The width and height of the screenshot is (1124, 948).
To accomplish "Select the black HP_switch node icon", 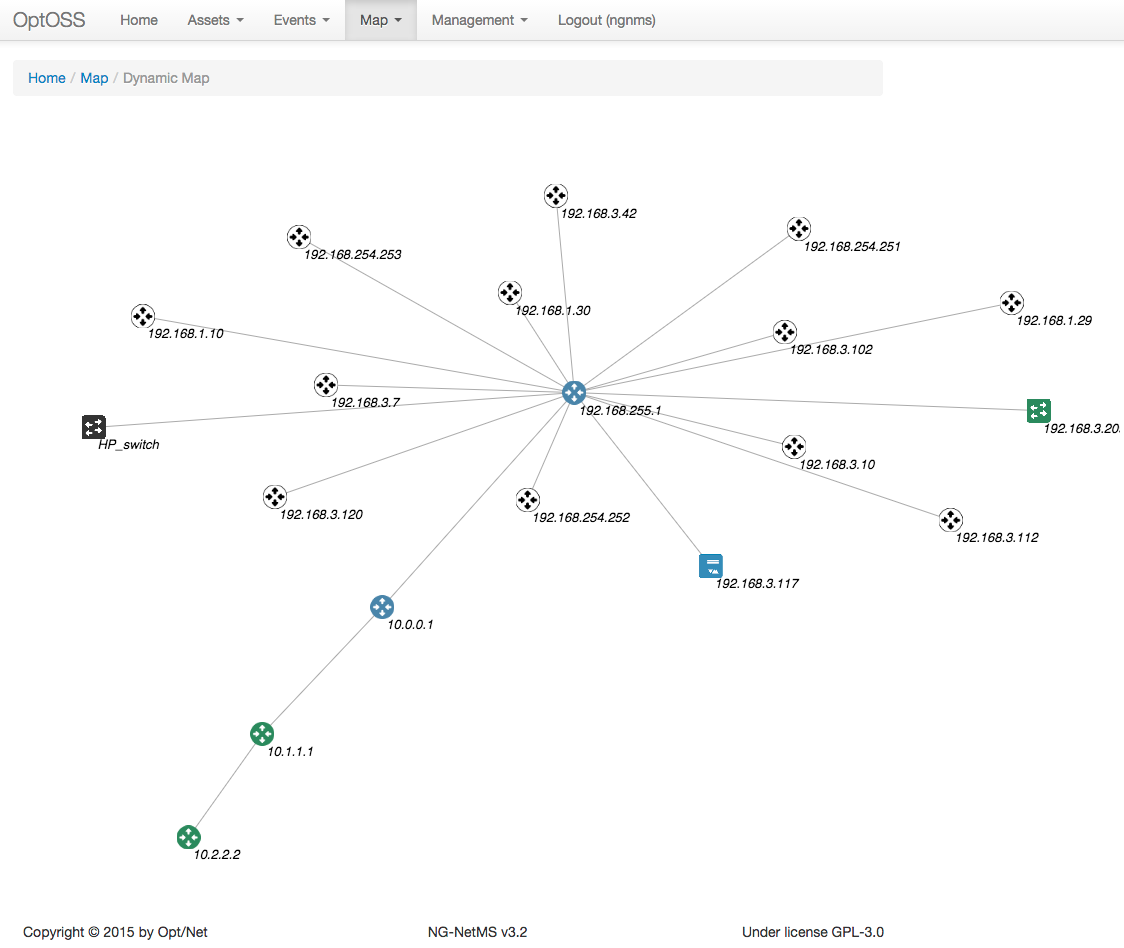I will point(93,427).
